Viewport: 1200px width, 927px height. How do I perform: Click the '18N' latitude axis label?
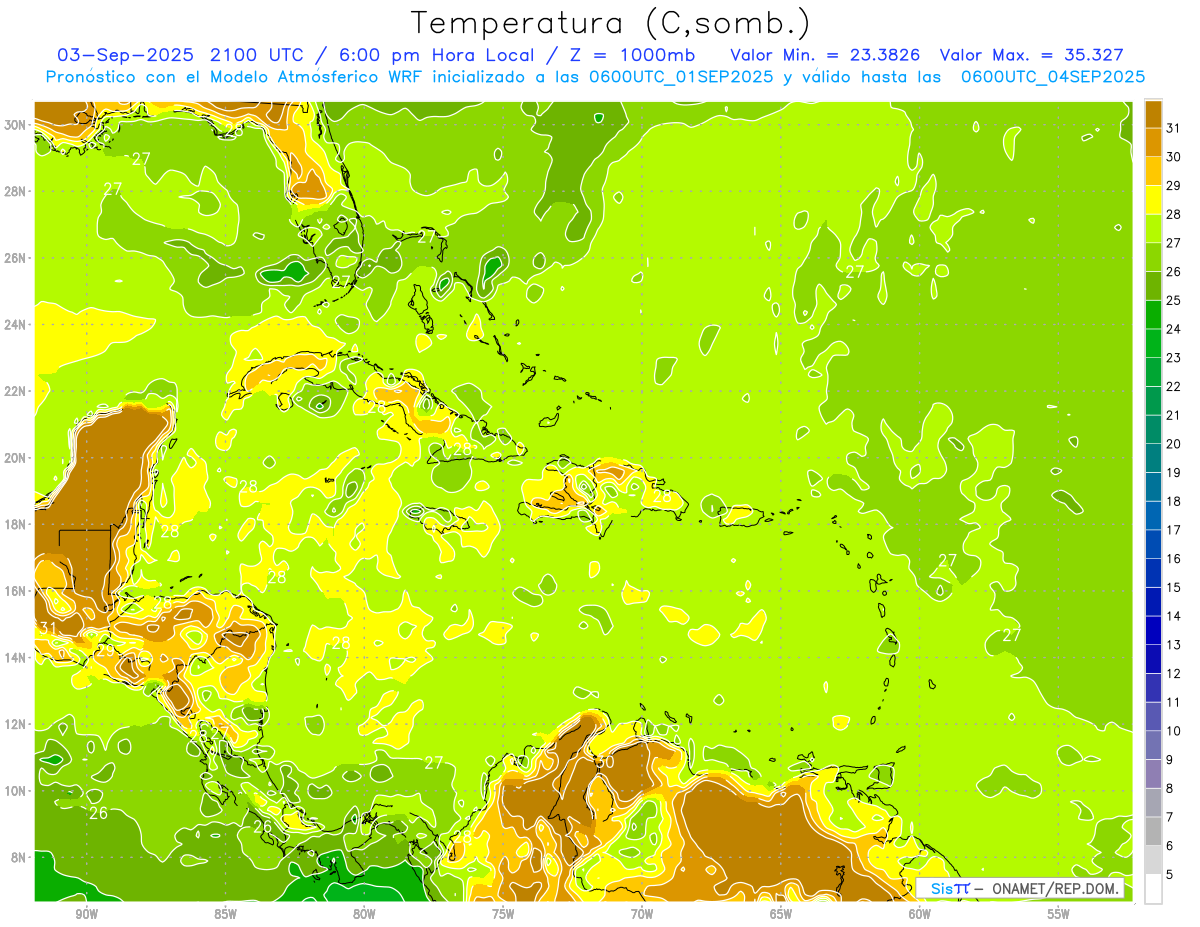tap(16, 524)
